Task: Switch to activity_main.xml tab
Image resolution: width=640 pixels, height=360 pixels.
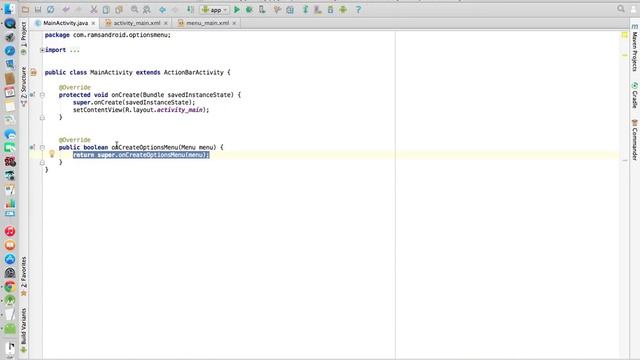Action: [137, 23]
